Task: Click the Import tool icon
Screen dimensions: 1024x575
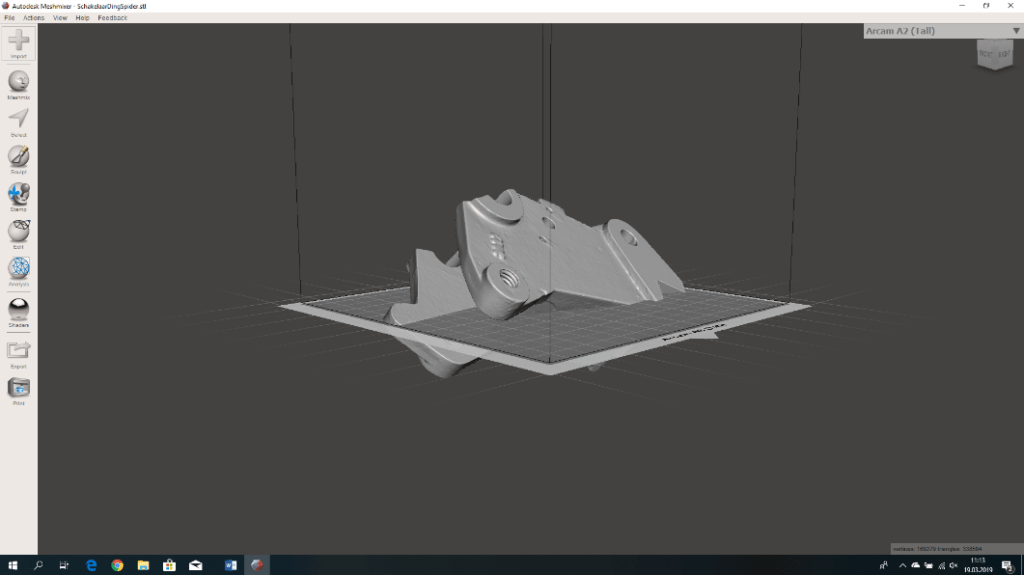Action: click(x=18, y=42)
